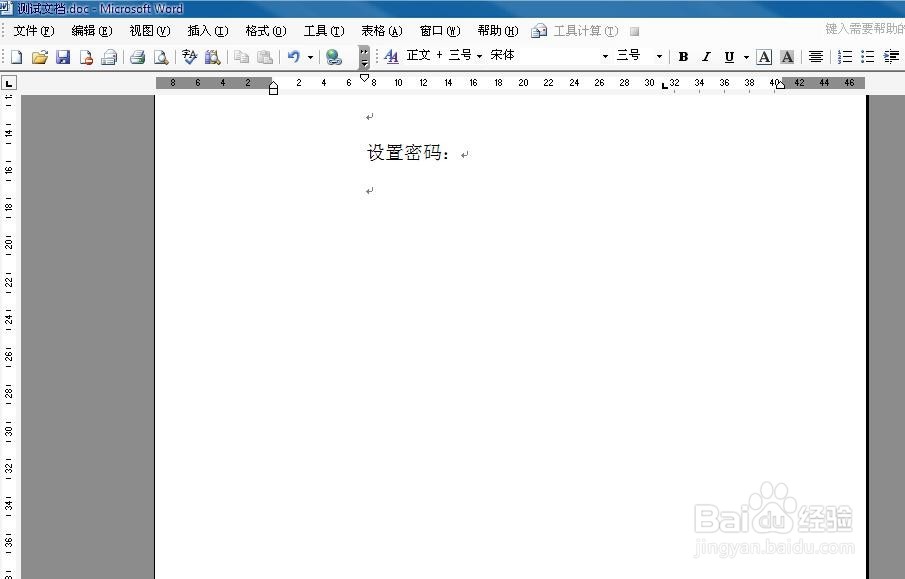Open the 视图(V) menu
This screenshot has width=905, height=579.
(149, 31)
